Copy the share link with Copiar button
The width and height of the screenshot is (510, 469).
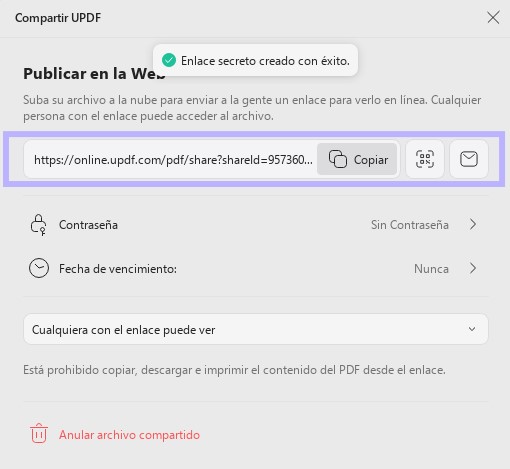click(357, 159)
